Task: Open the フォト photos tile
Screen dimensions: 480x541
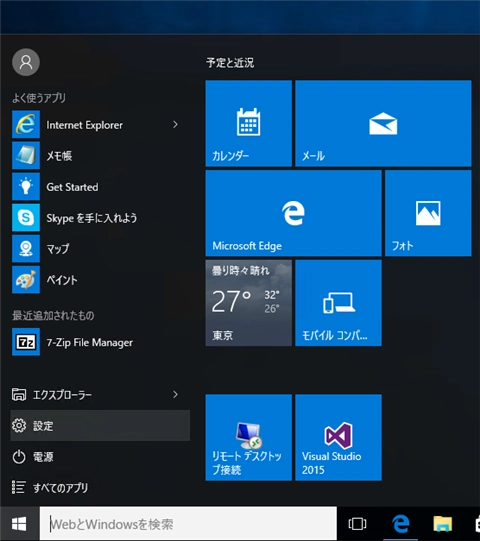Action: 428,213
